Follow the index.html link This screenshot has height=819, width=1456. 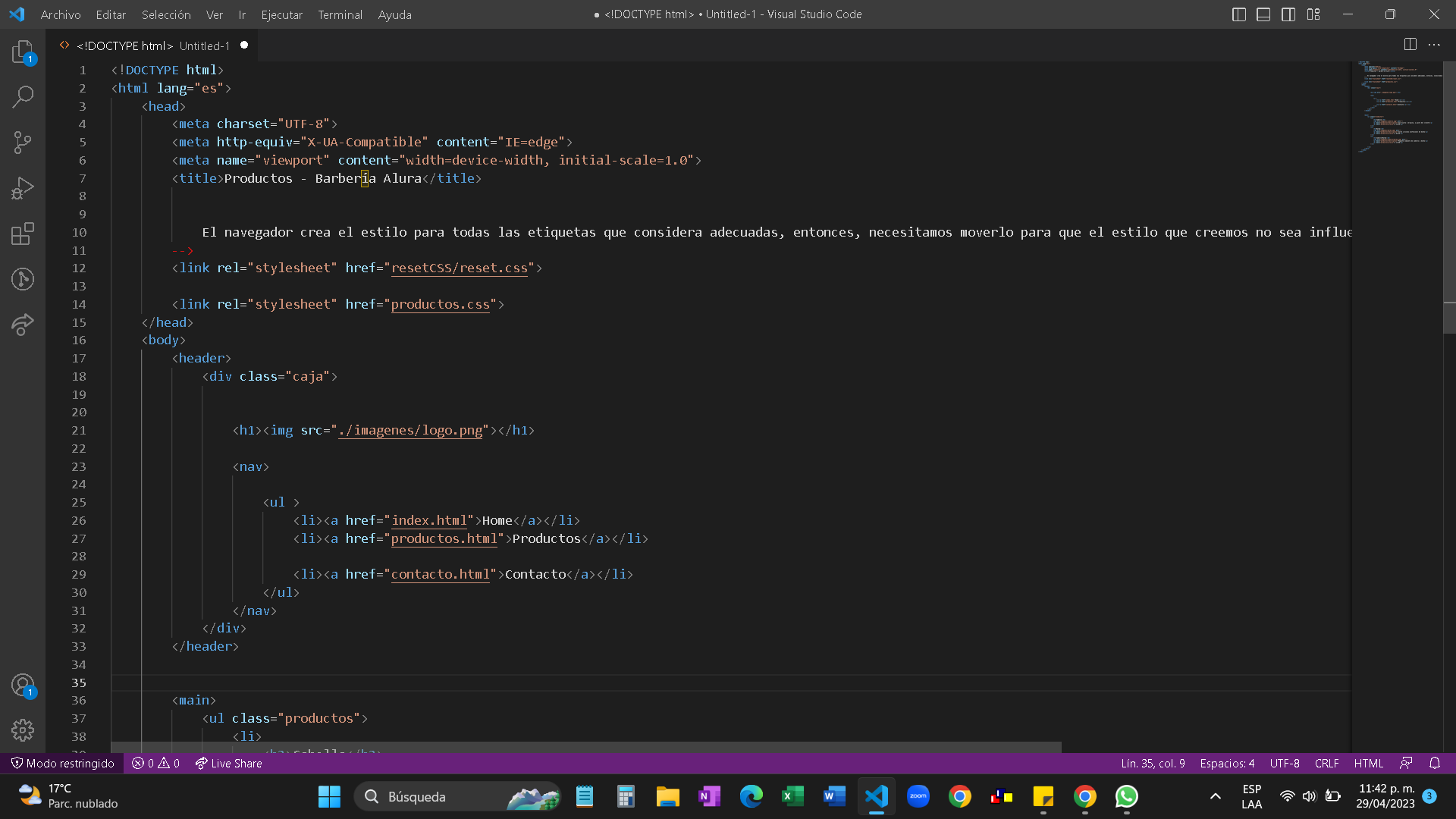click(x=428, y=520)
